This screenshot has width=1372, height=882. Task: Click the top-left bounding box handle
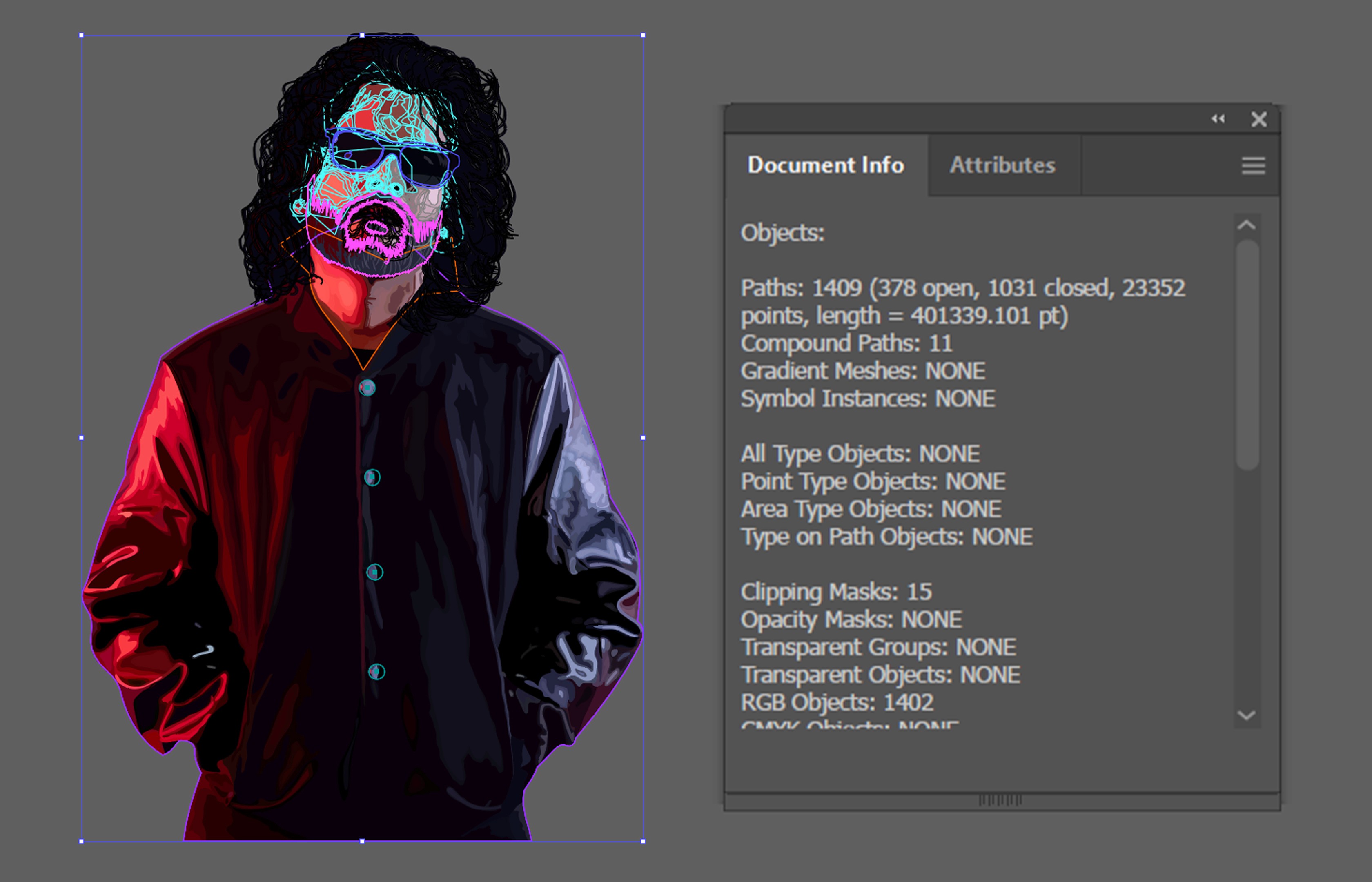(x=81, y=36)
